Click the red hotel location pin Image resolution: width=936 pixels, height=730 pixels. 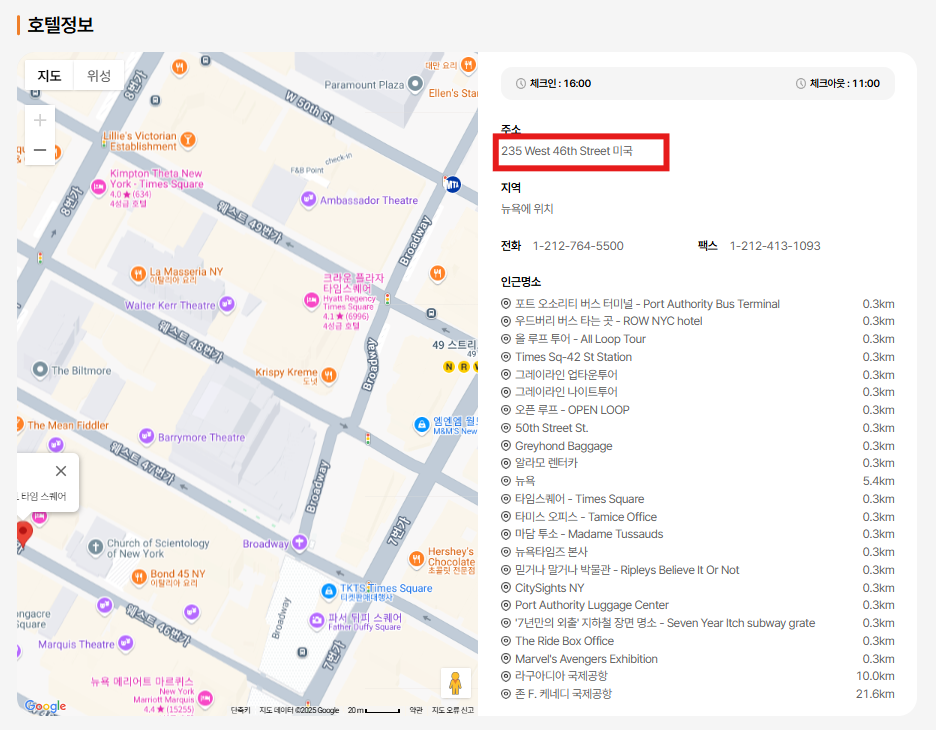tap(23, 534)
